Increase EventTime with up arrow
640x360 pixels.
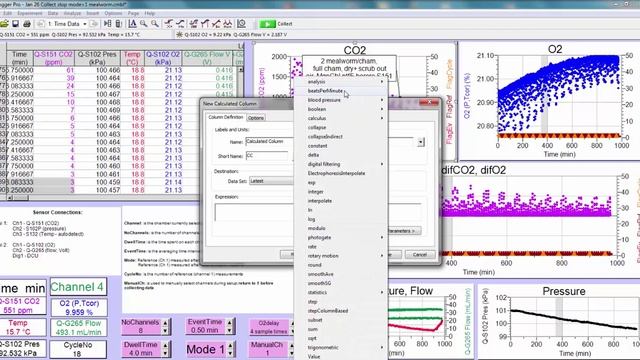229,322
